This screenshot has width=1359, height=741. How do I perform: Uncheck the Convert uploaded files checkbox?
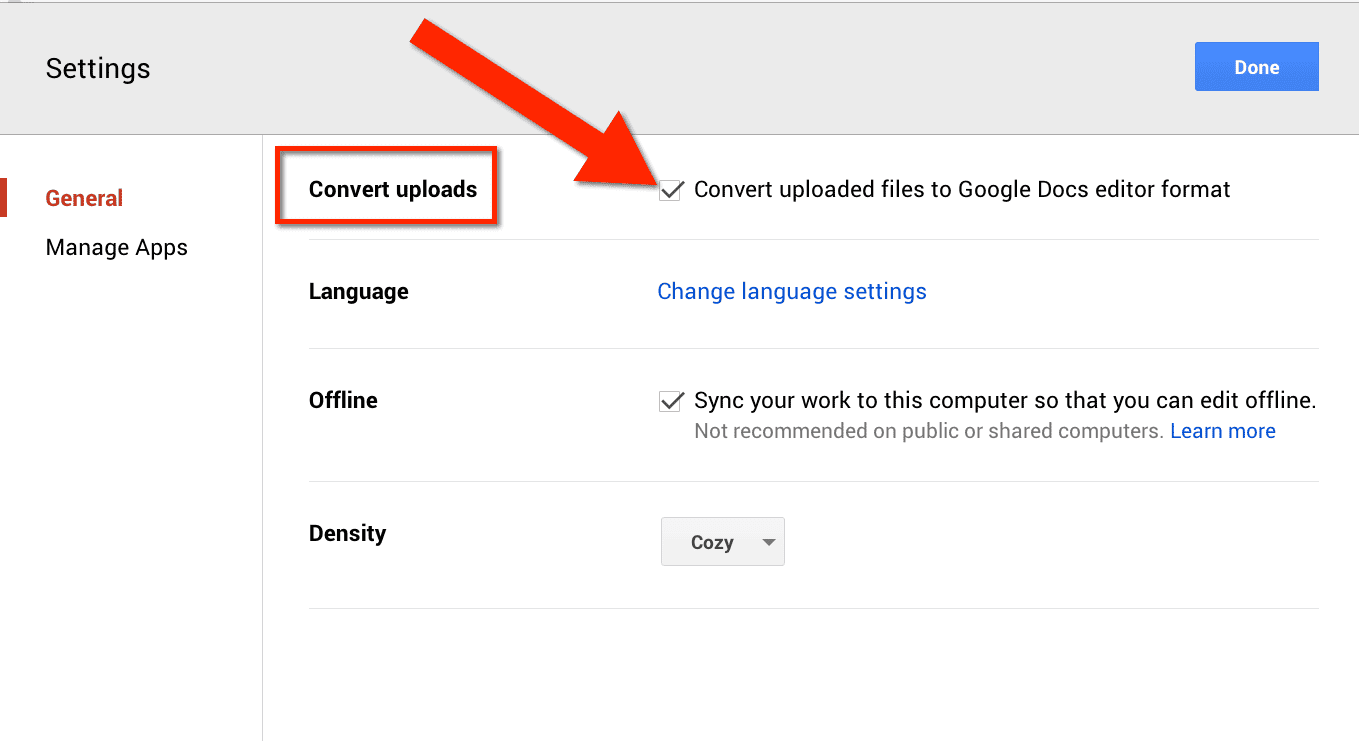tap(670, 190)
